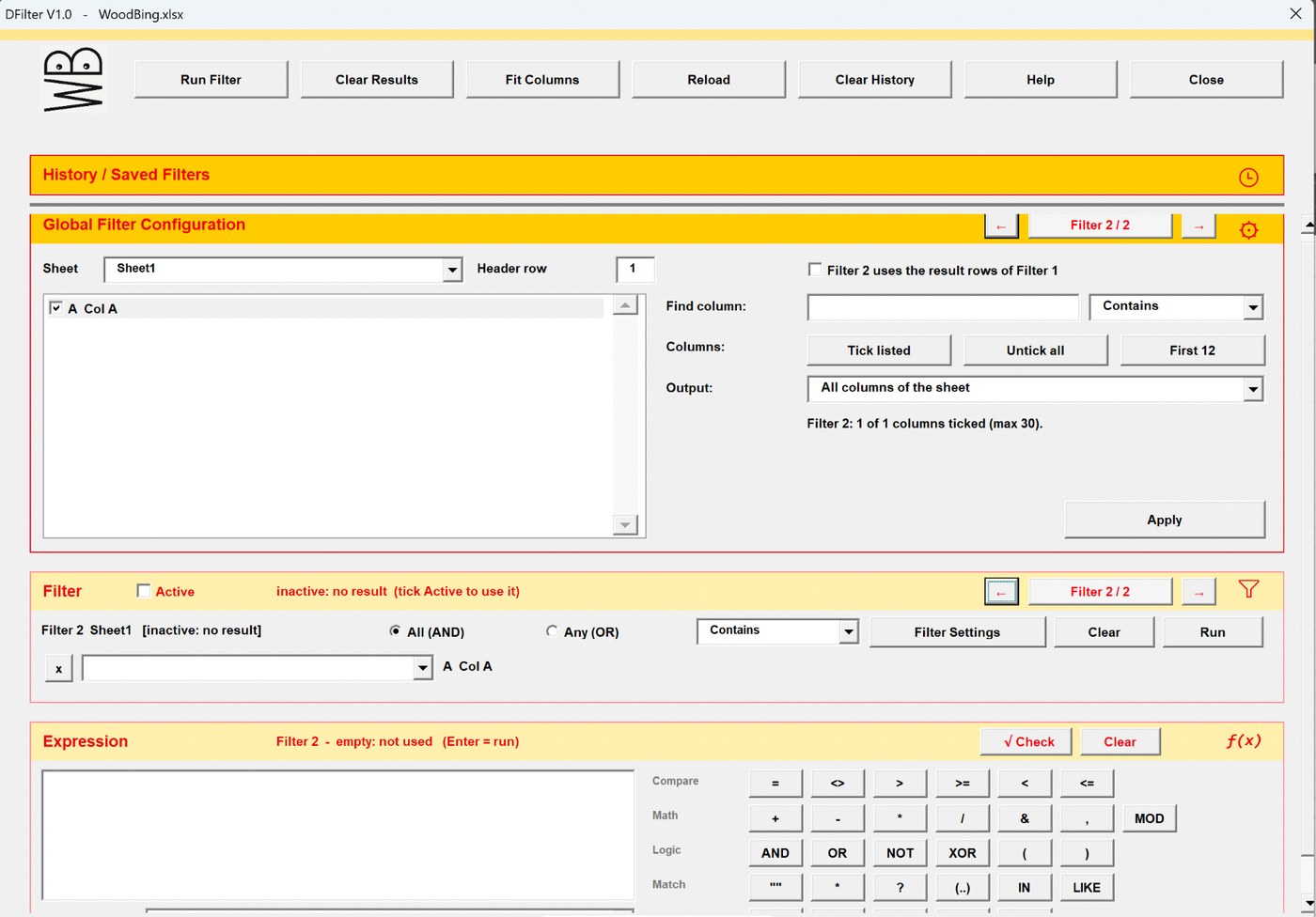Insert the question mark wildcard
This screenshot has width=1316, height=917.
[x=900, y=887]
